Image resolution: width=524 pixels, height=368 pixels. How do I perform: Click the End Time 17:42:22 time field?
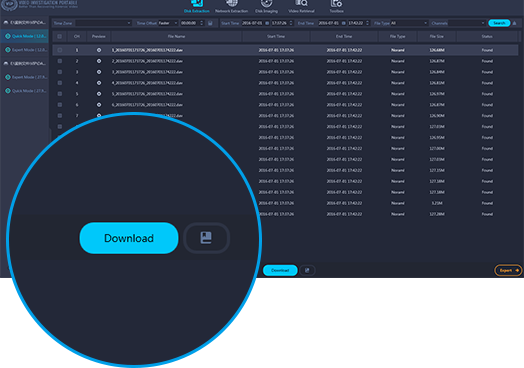coord(358,23)
